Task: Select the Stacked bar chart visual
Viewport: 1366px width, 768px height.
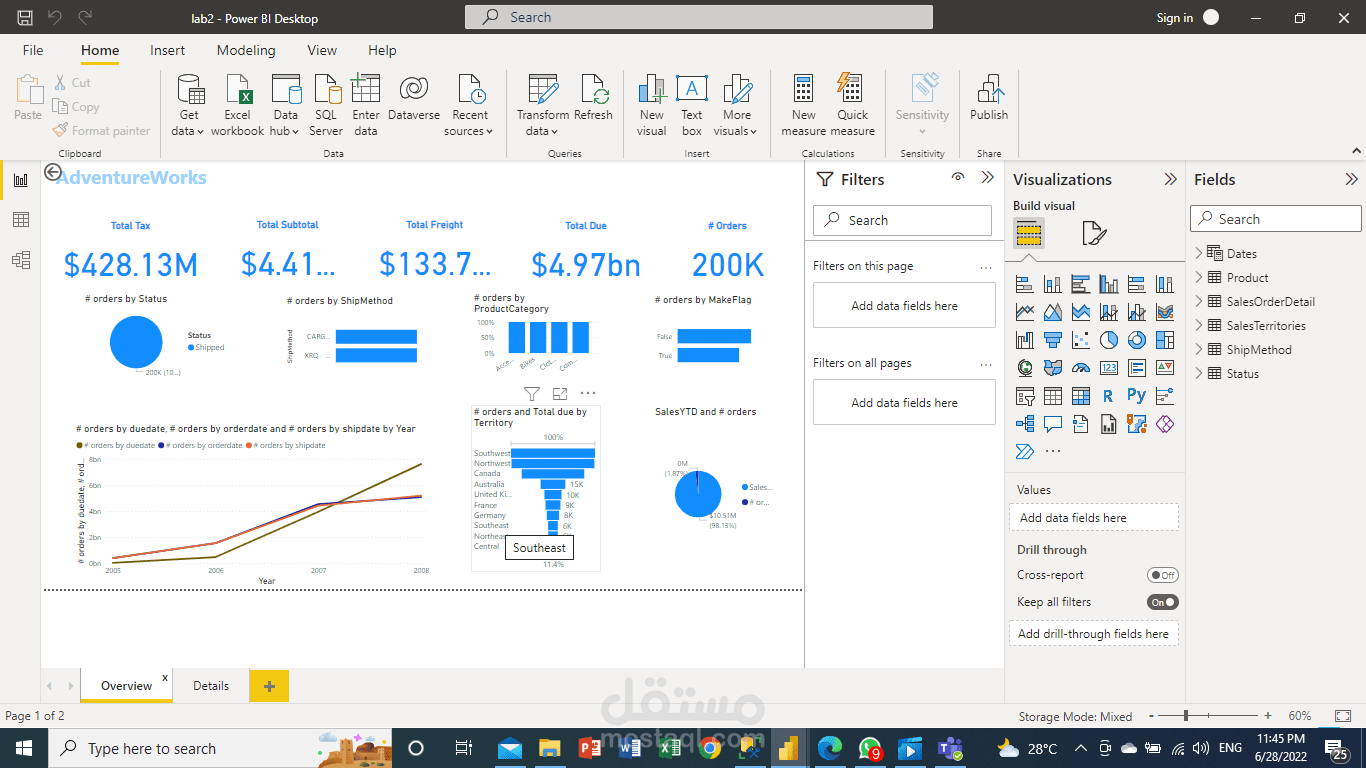Action: [1025, 284]
